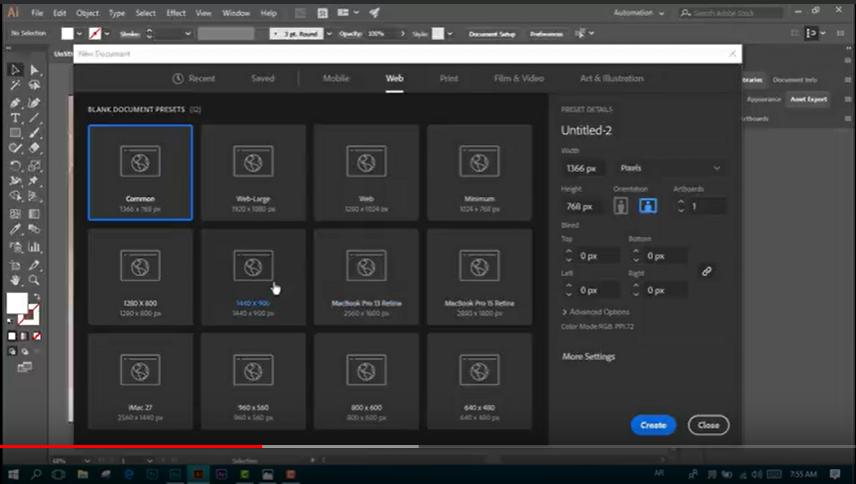The image size is (856, 484).
Task: Click the GPU rocket icon in menu bar
Action: click(x=374, y=13)
